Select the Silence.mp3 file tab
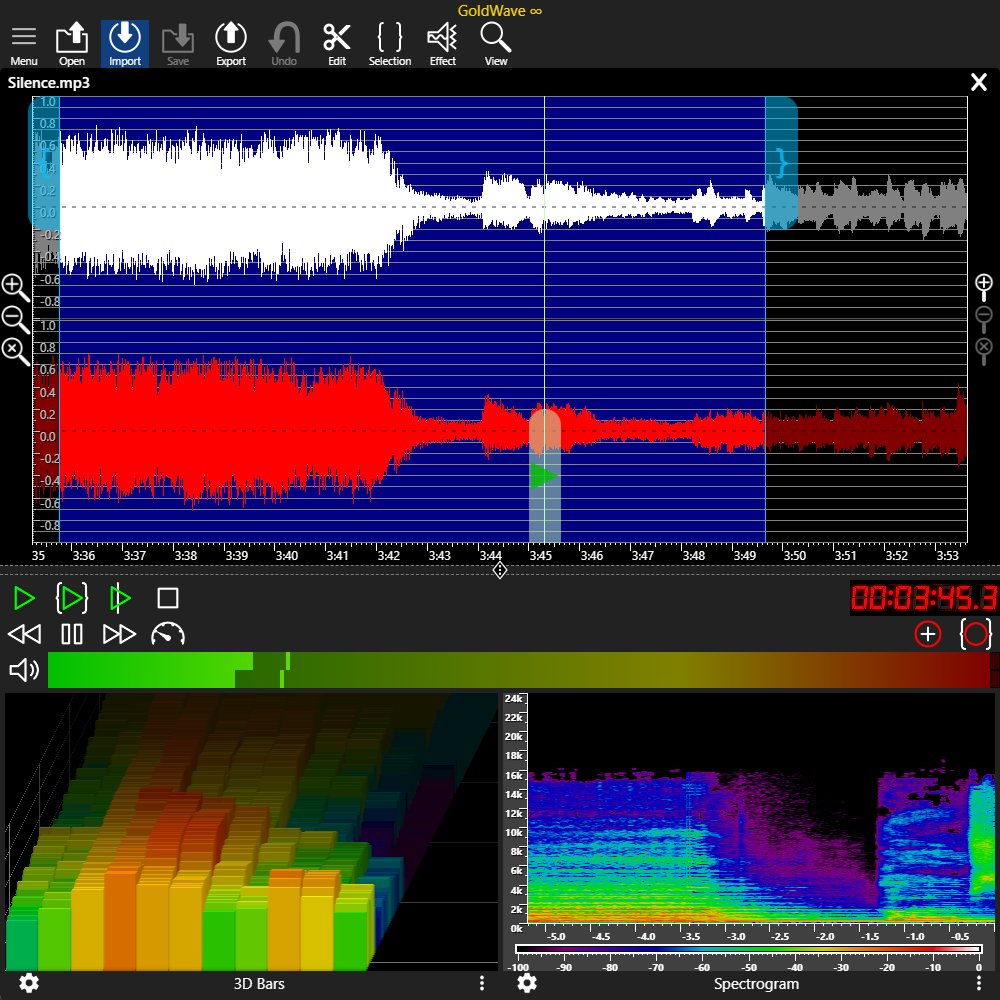This screenshot has width=1000, height=1000. click(x=48, y=83)
